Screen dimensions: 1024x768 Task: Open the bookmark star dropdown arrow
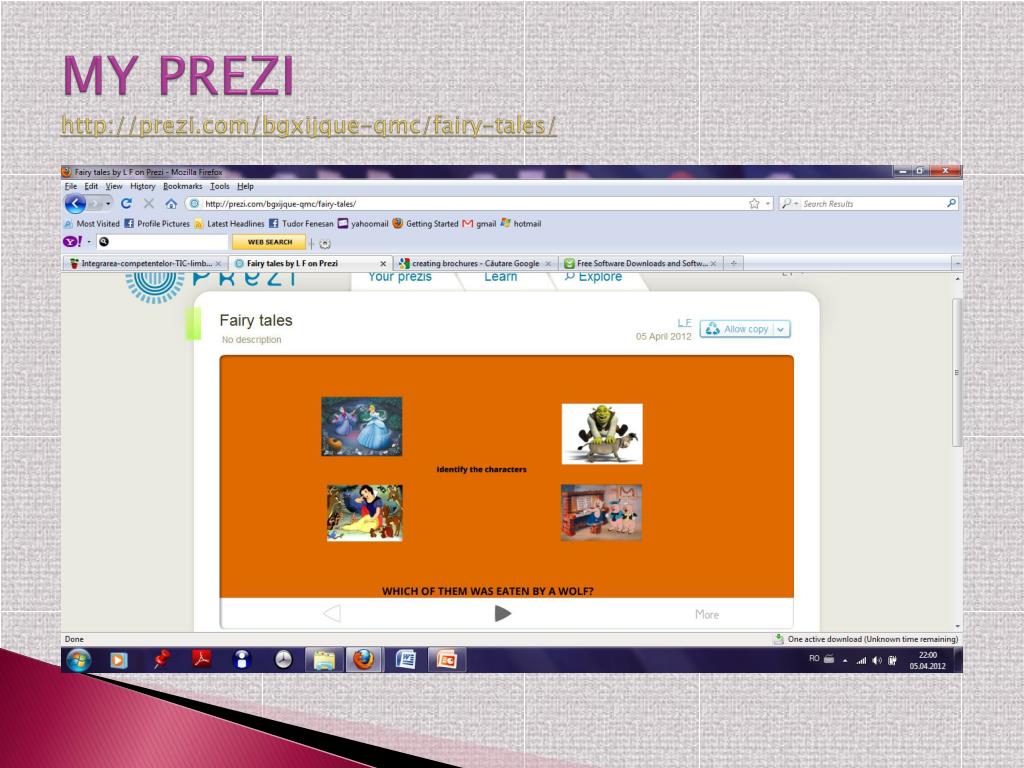tap(768, 204)
